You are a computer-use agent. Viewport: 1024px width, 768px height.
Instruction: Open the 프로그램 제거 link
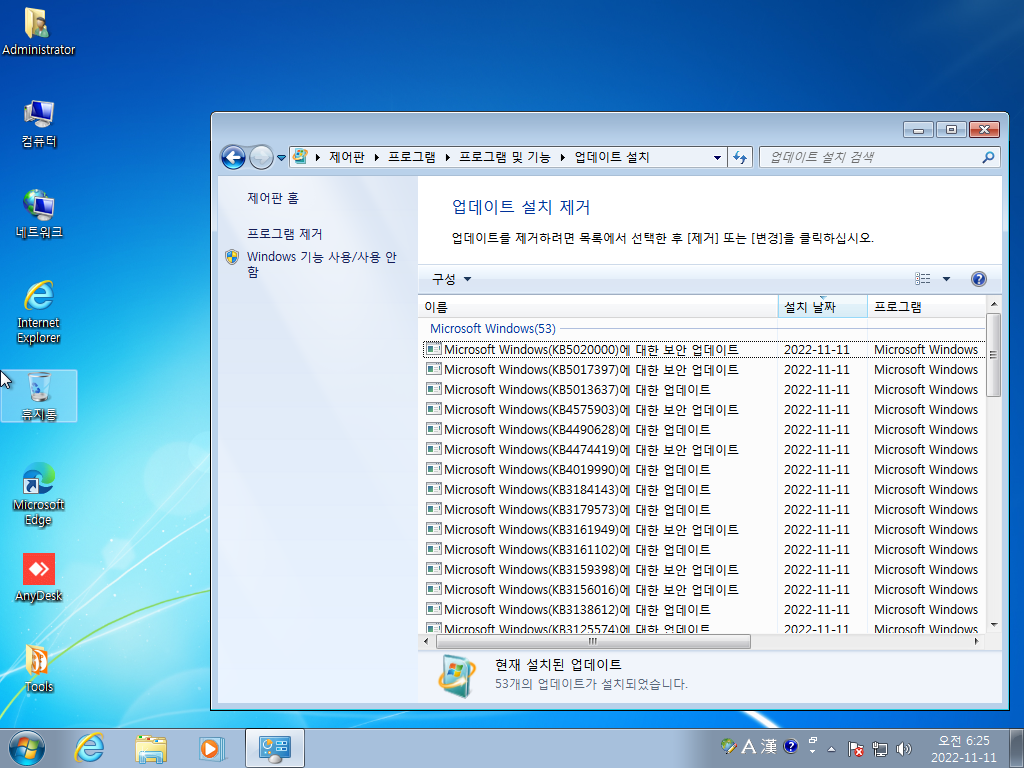(x=285, y=234)
